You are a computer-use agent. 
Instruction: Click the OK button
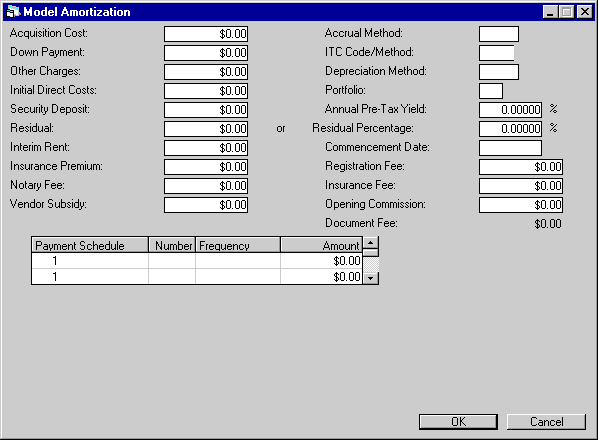click(458, 422)
